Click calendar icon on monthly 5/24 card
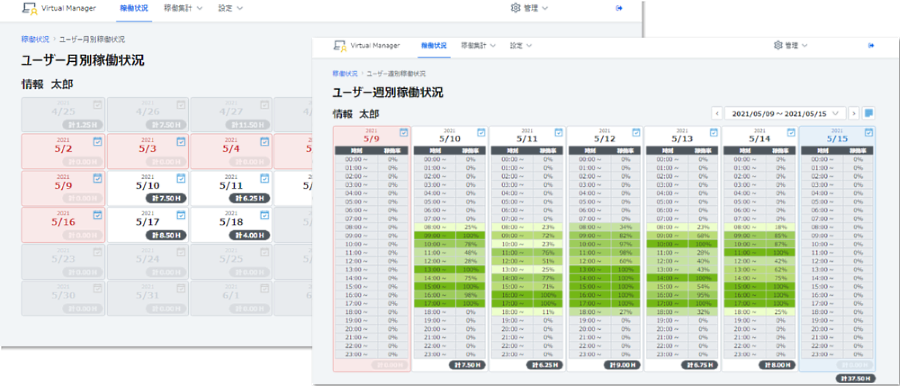This screenshot has height=386, width=900. pos(181,252)
